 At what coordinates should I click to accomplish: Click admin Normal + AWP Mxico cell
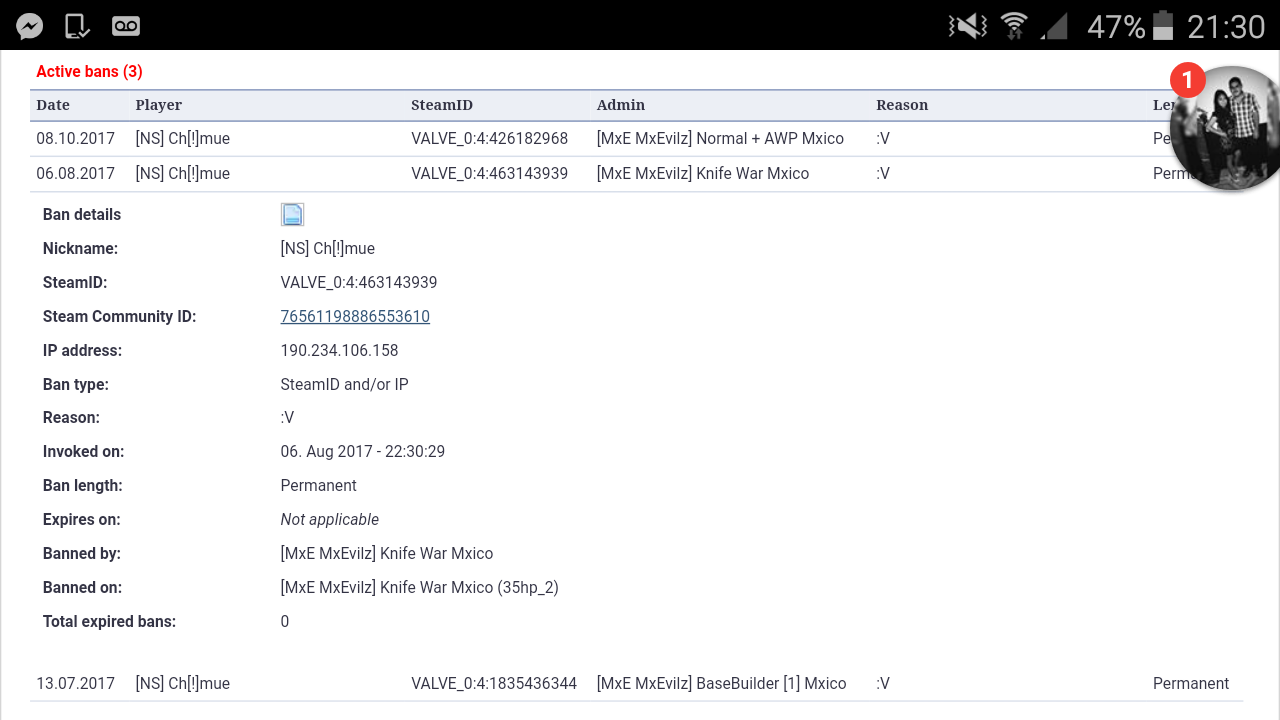(x=720, y=139)
